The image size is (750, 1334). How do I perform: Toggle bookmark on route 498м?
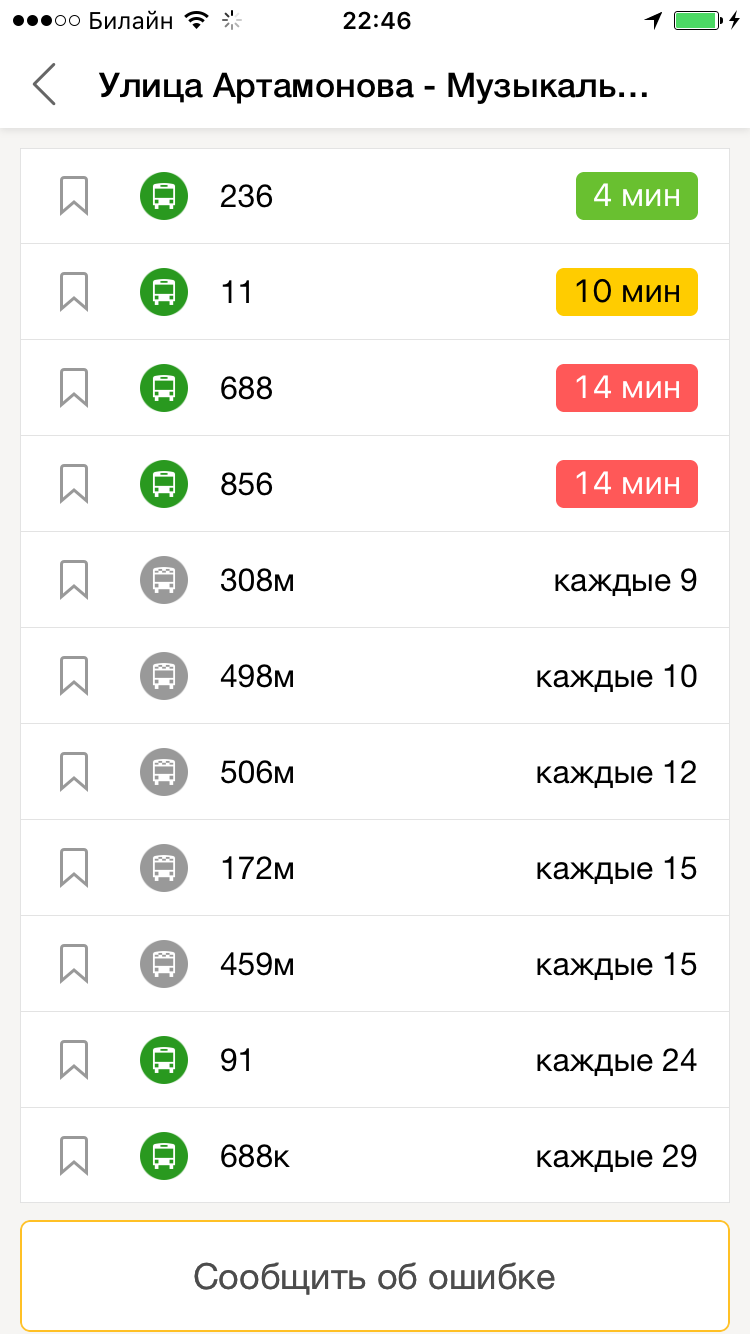pyautogui.click(x=74, y=676)
